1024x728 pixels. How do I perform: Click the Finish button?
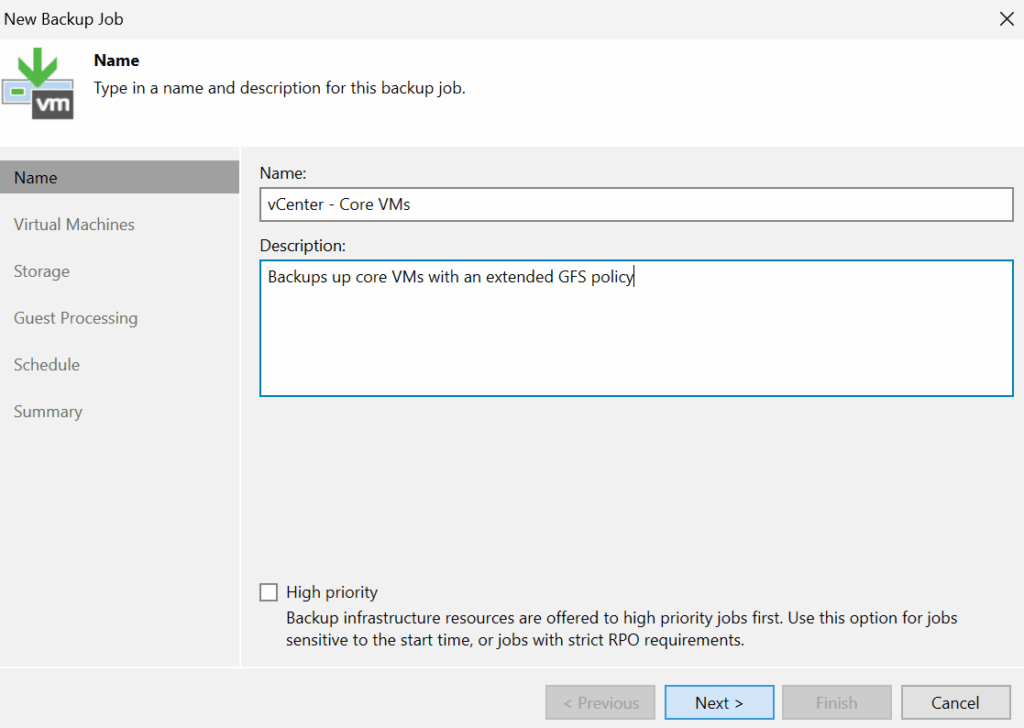[x=837, y=703]
